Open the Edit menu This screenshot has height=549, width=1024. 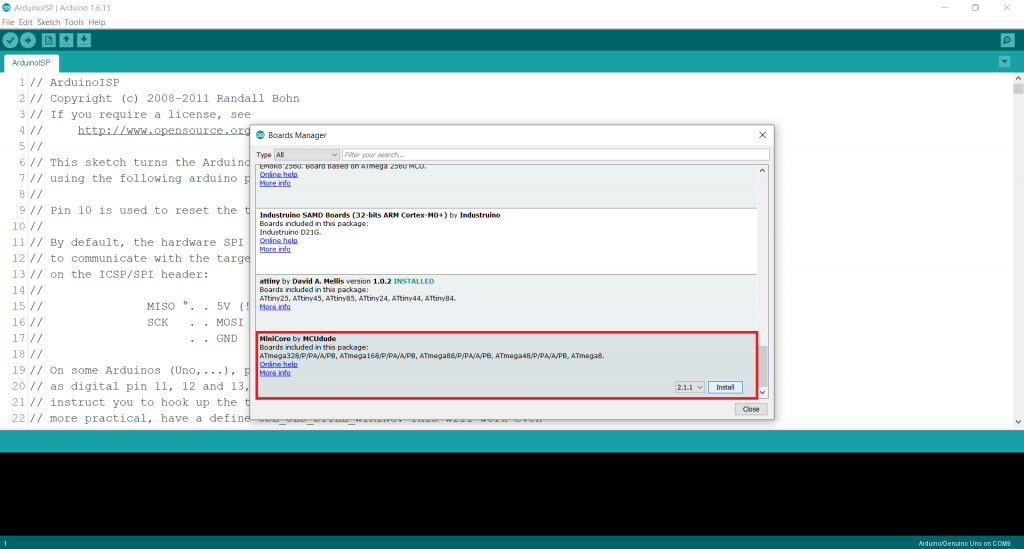pyautogui.click(x=25, y=22)
